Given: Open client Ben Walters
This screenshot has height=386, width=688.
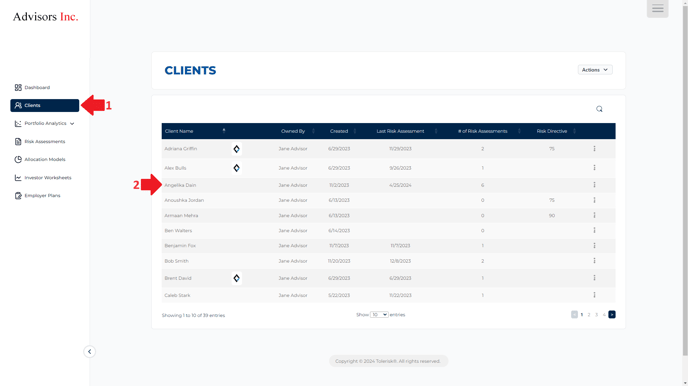Looking at the screenshot, I should click(x=178, y=231).
